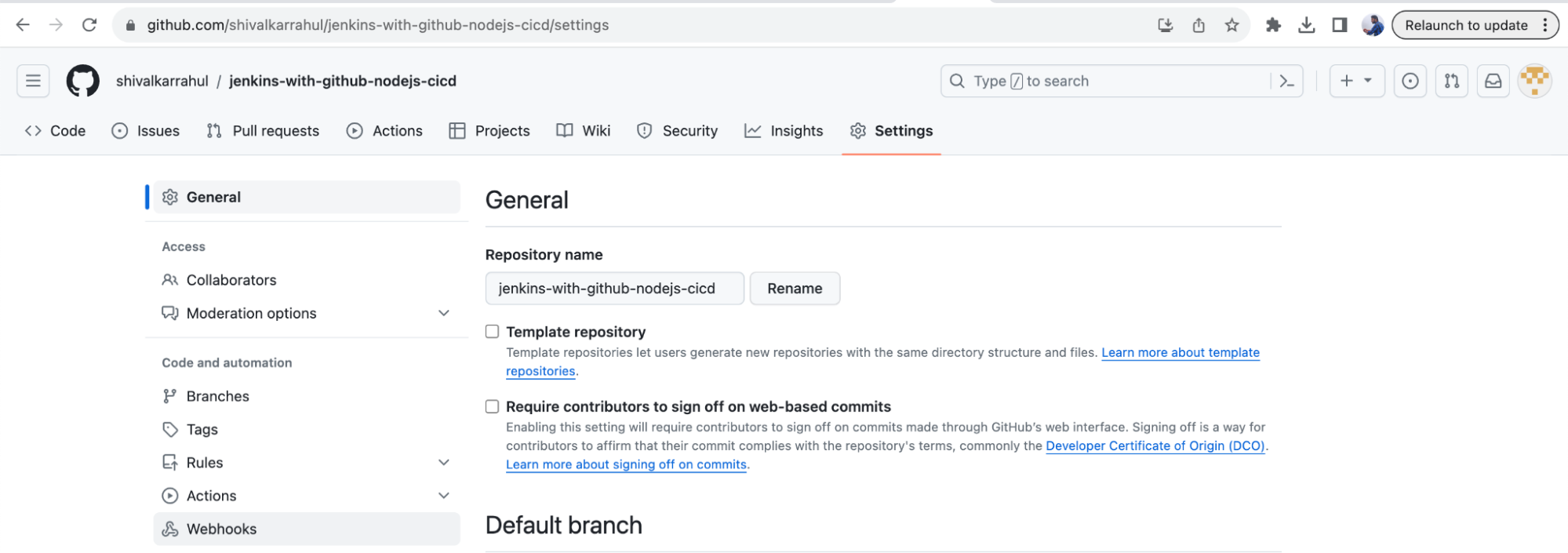The image size is (1568, 553).
Task: Toggle the Security tab shield icon
Action: pyautogui.click(x=677, y=130)
